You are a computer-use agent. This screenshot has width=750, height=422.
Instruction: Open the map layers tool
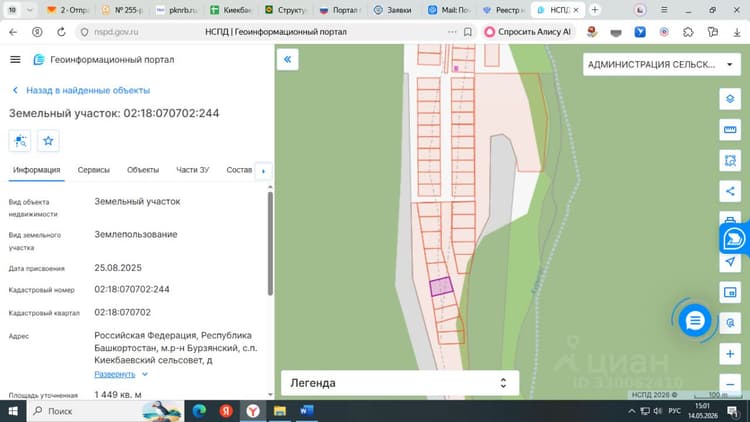730,99
